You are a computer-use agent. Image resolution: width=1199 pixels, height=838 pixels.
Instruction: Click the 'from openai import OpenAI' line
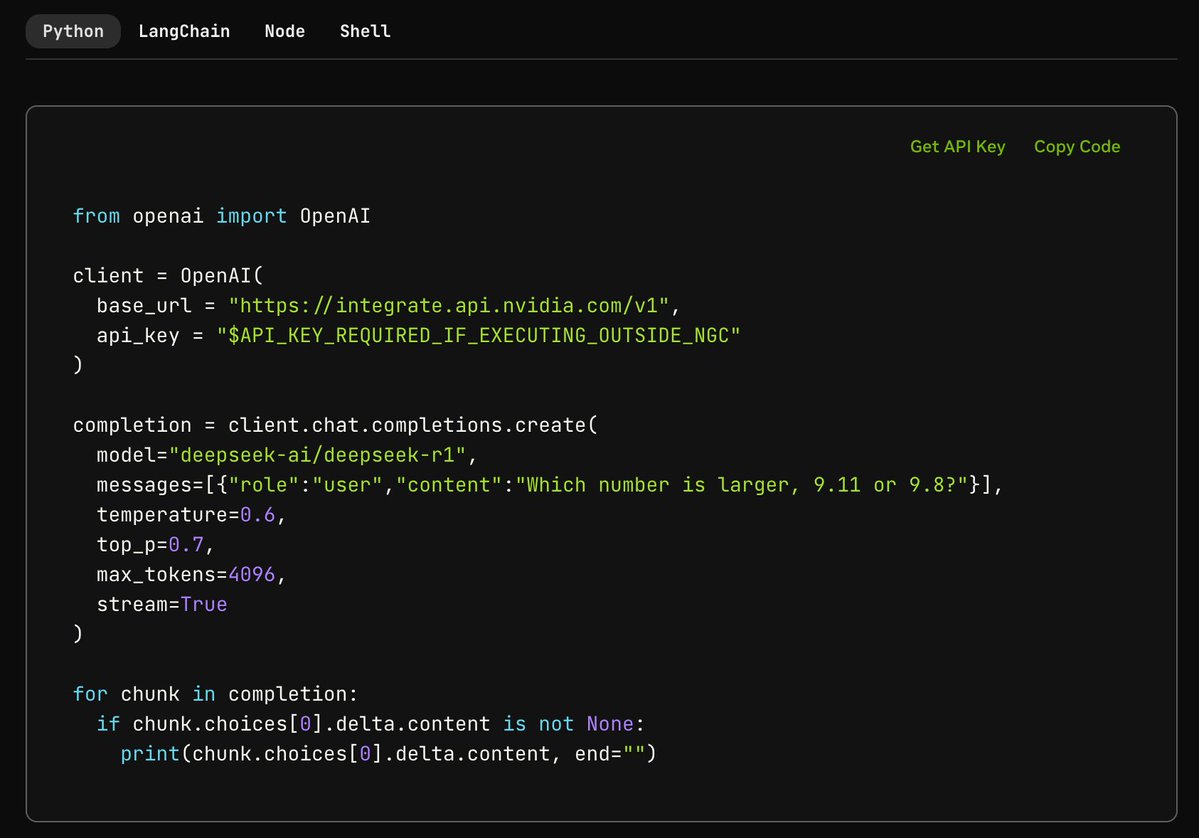pos(222,216)
